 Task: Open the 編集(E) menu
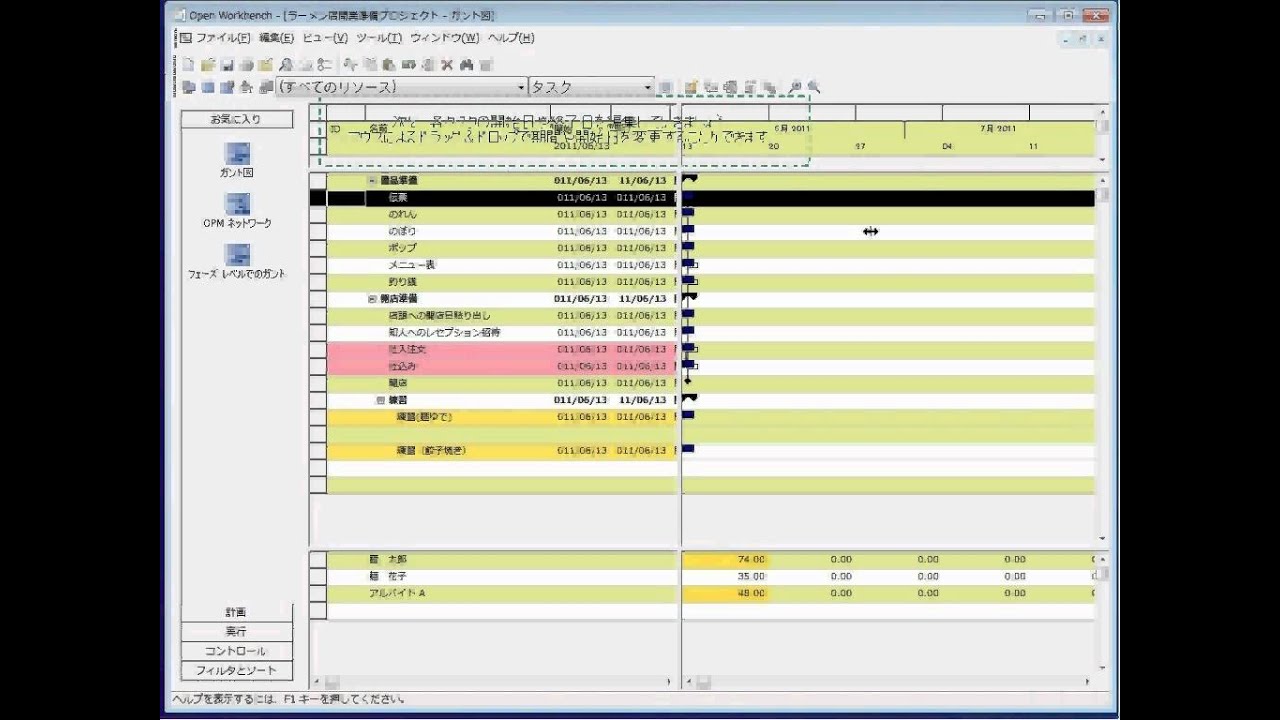point(276,38)
